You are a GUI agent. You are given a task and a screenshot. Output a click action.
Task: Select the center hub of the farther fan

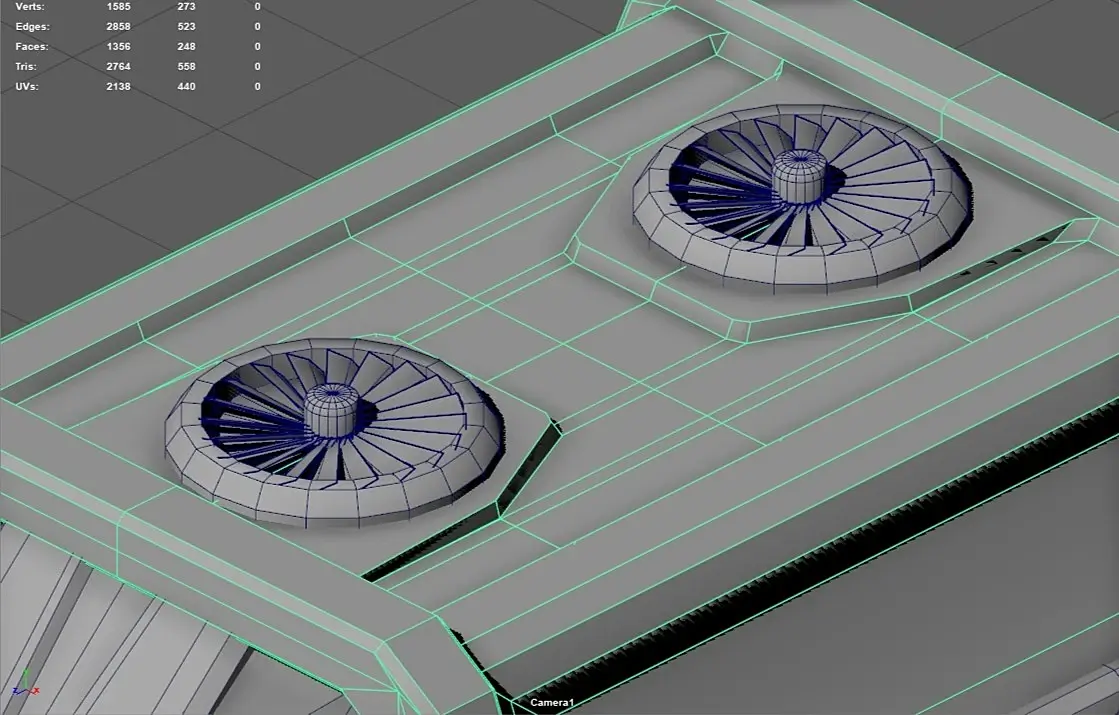pyautogui.click(x=800, y=176)
